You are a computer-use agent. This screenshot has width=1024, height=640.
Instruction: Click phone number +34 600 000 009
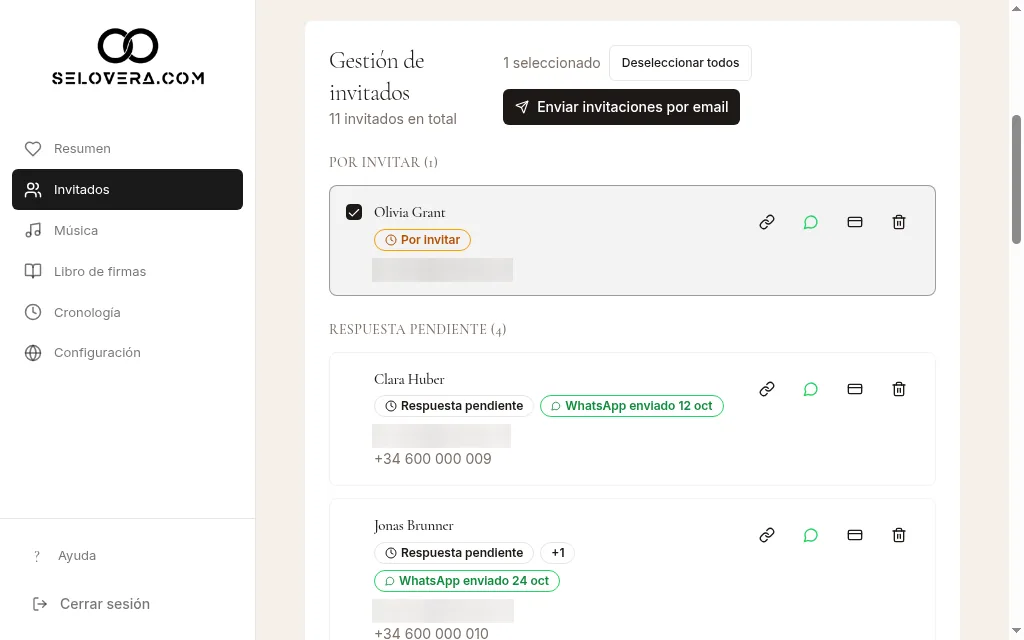click(433, 458)
